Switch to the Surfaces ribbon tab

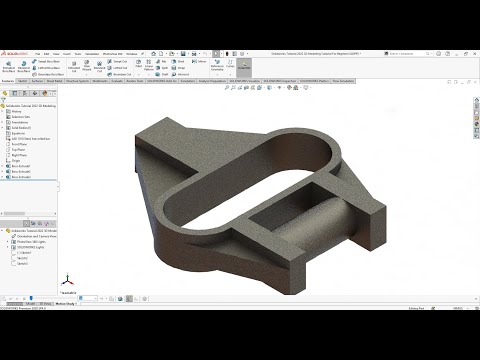point(37,81)
